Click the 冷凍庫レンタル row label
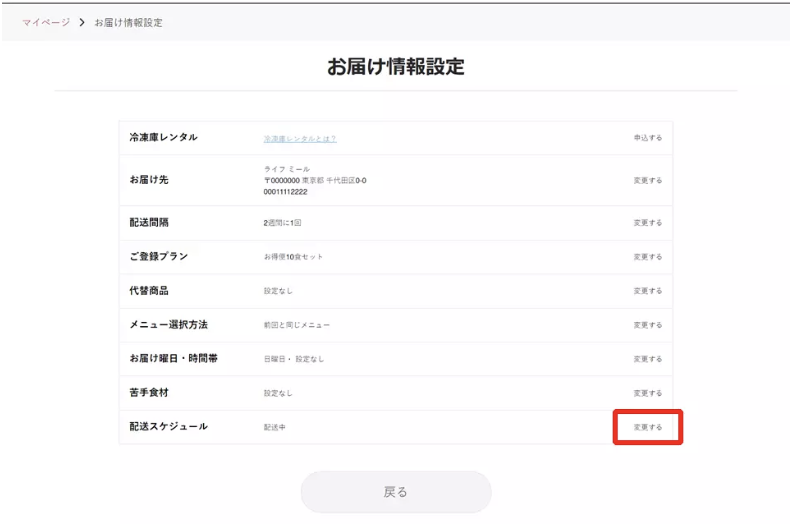Viewport: 790px width, 524px height. [163, 137]
